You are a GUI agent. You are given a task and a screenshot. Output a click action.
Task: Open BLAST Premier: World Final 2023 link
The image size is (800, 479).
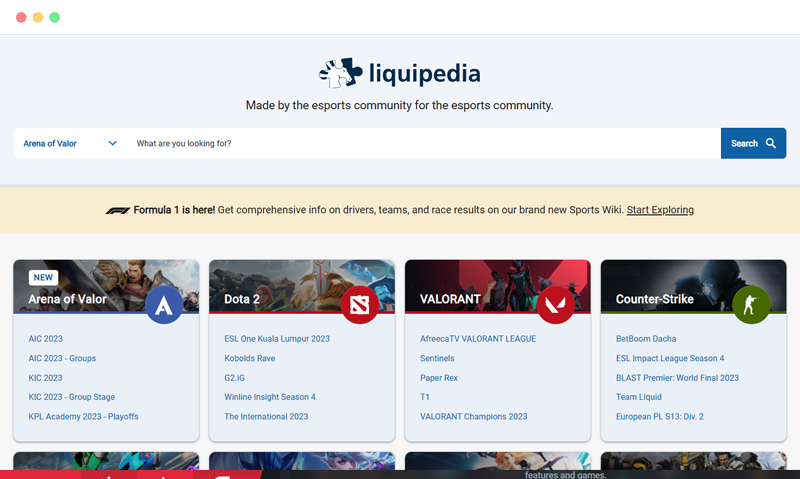677,377
